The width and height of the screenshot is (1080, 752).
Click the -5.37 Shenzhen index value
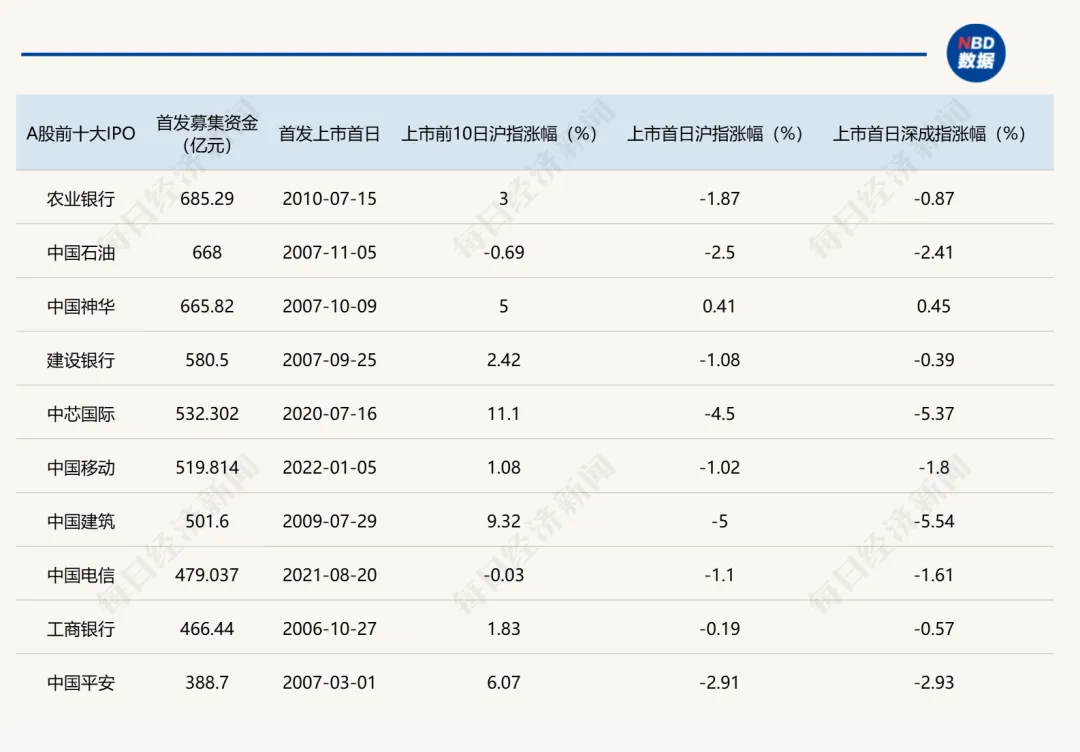[934, 414]
